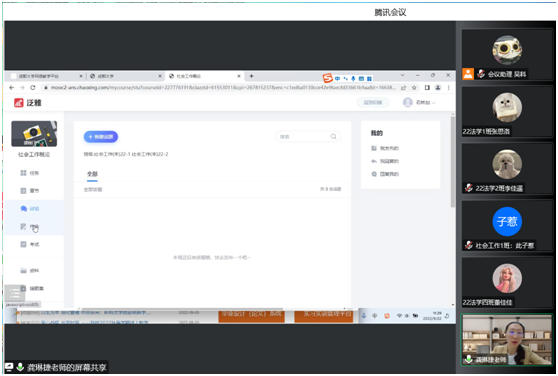Screen dimensions: 558x376
Task: Open the Chrome tab search chevron
Action: (402, 75)
